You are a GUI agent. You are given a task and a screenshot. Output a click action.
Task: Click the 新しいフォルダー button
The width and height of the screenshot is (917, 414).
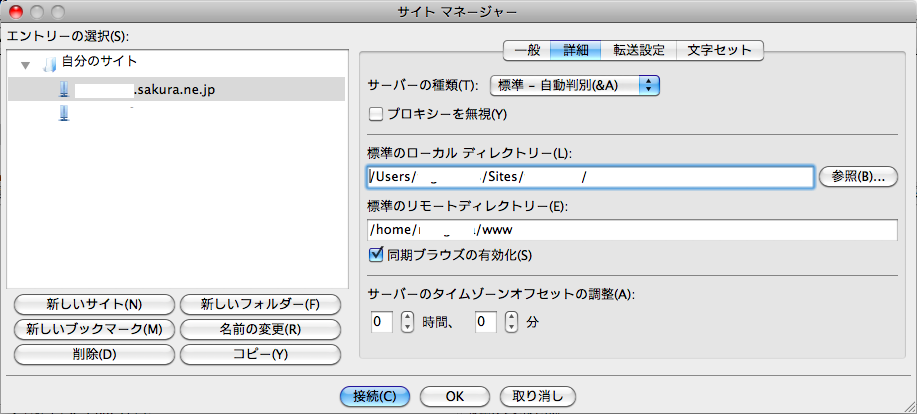[259, 304]
